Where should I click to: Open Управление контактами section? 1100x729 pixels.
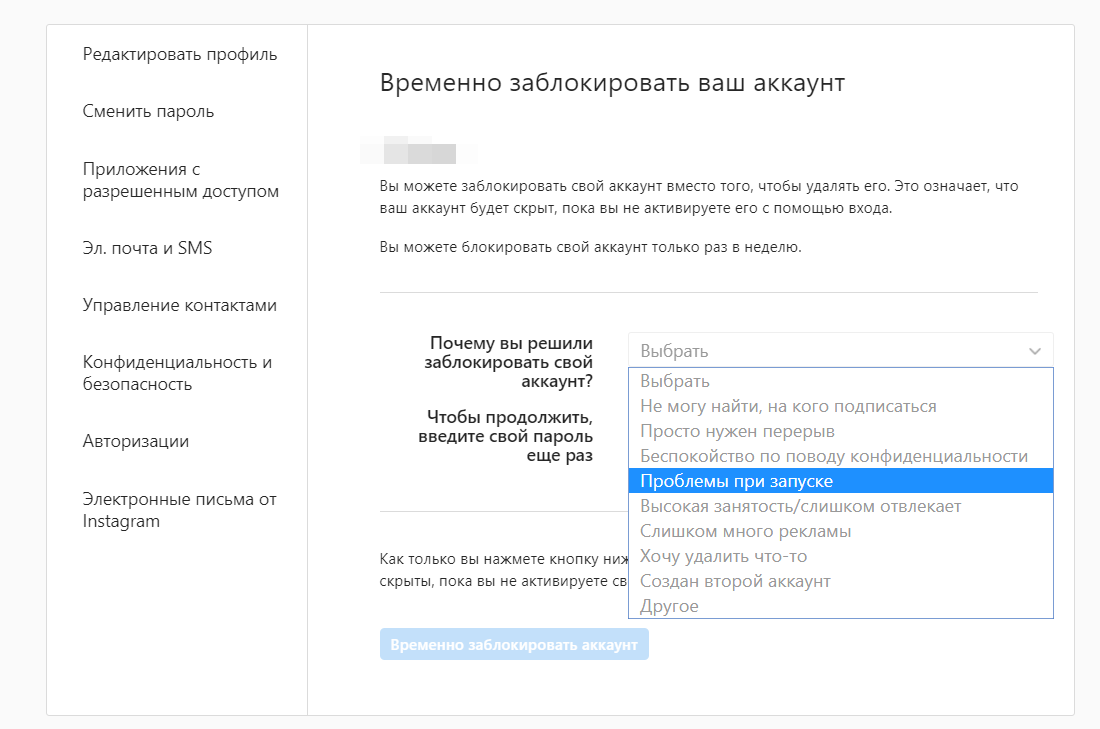tap(180, 305)
